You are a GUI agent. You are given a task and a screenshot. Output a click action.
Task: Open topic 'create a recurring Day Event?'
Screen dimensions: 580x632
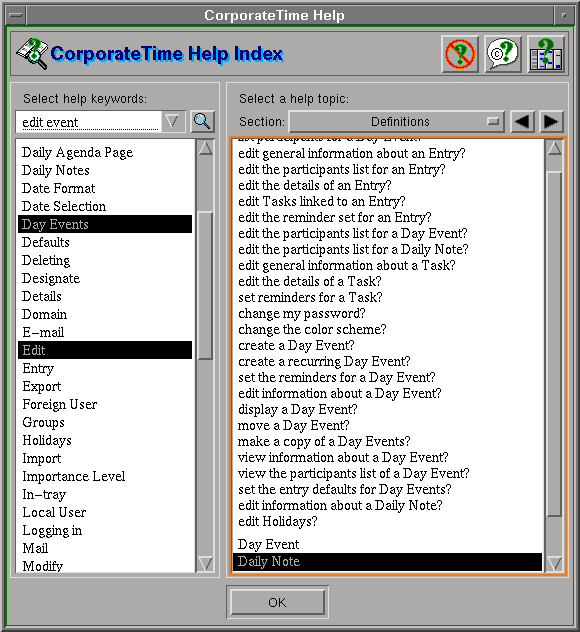click(x=324, y=361)
